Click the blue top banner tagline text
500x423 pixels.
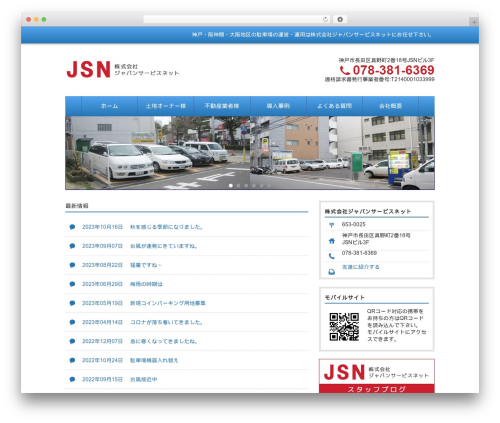click(311, 35)
